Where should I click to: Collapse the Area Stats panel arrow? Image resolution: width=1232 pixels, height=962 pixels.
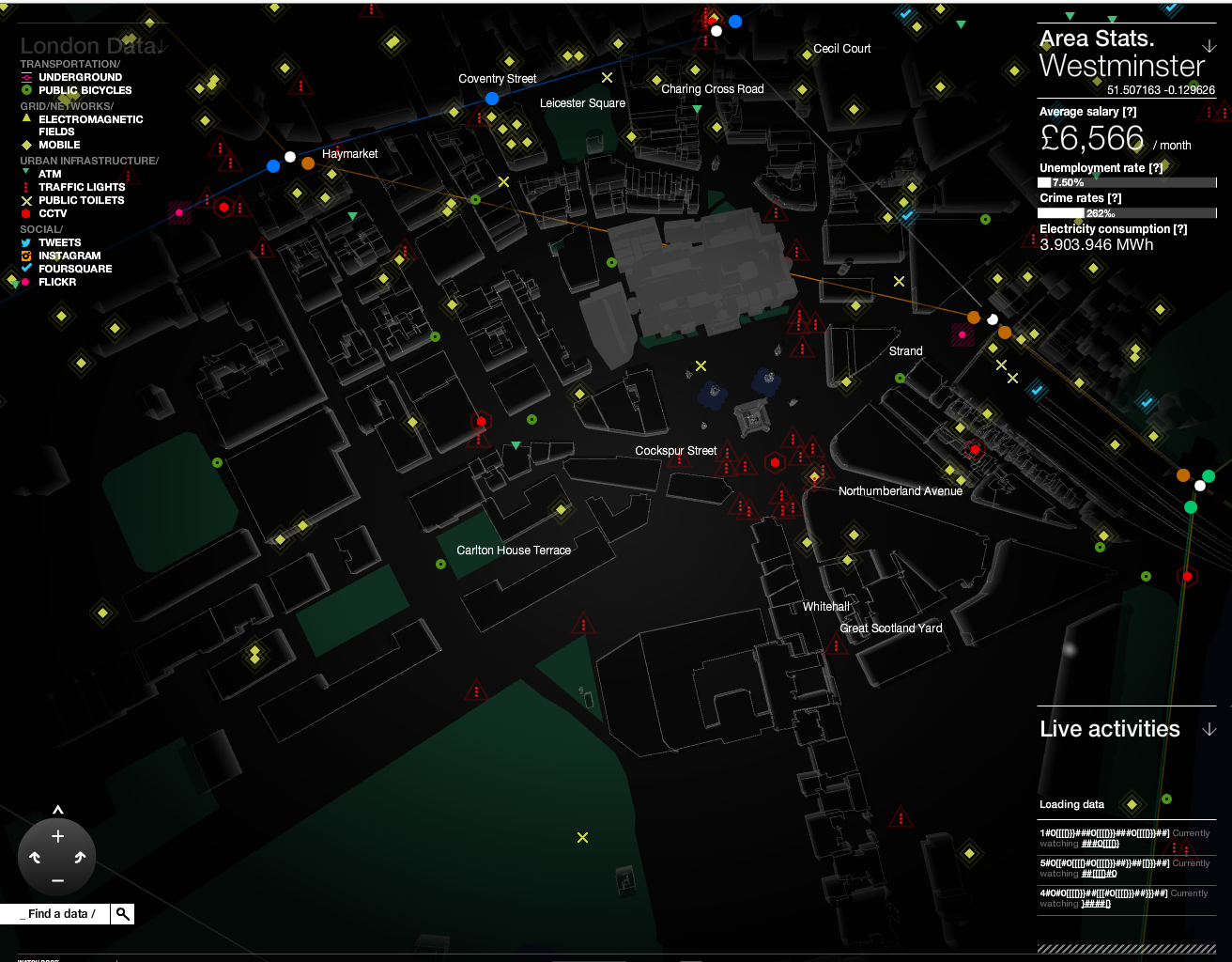pos(1209,46)
